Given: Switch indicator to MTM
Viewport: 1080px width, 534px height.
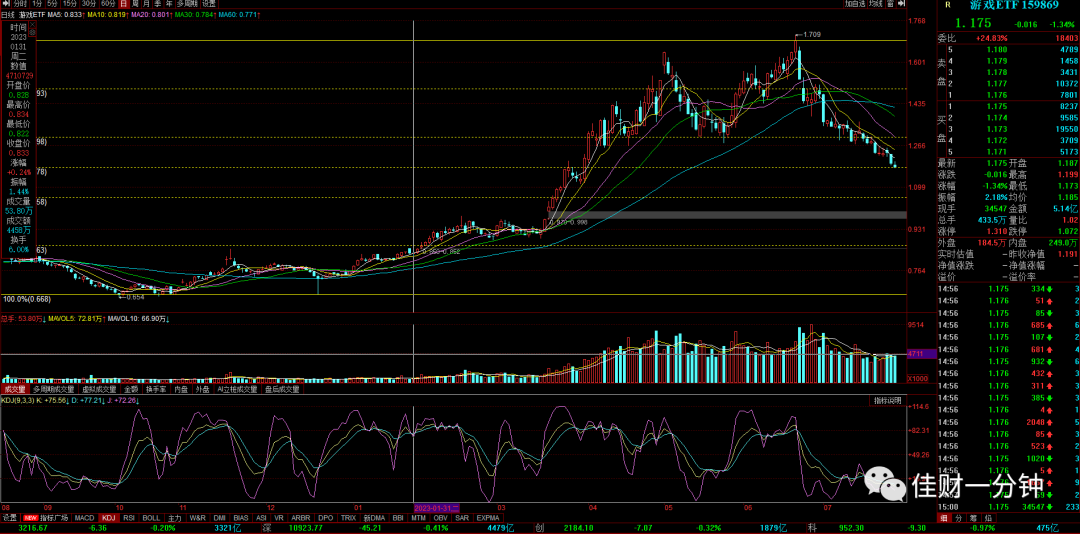Looking at the screenshot, I should [419, 517].
